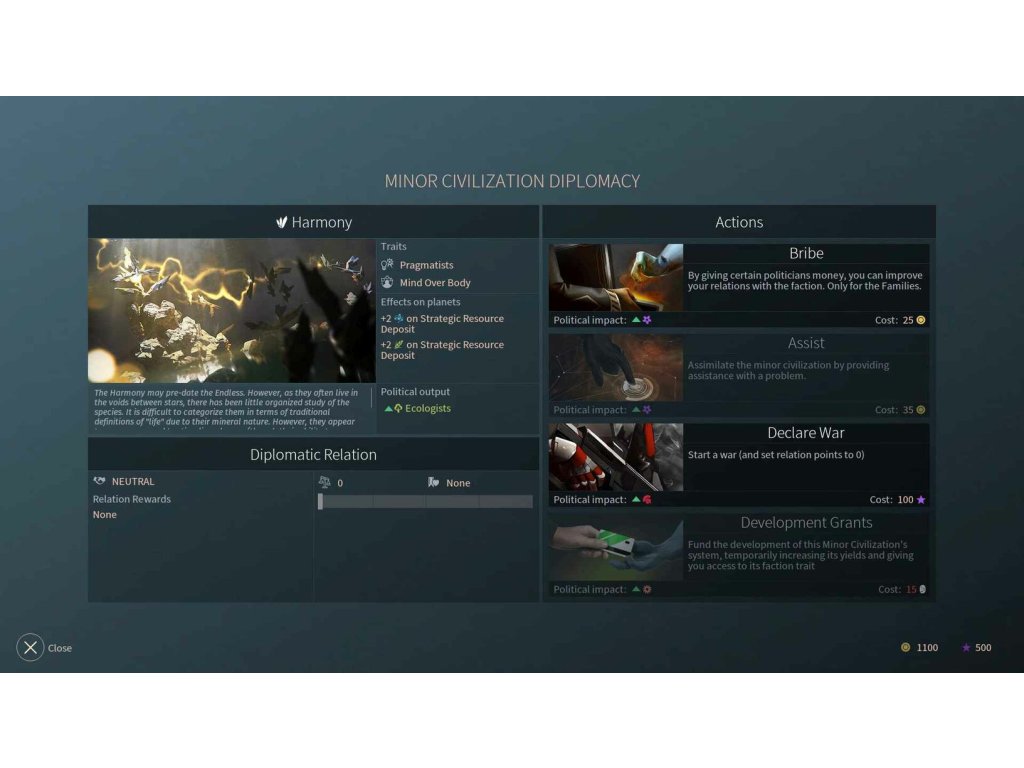The width and height of the screenshot is (1024, 768).
Task: Click the Bribe dust cost coin icon
Action: coord(921,320)
